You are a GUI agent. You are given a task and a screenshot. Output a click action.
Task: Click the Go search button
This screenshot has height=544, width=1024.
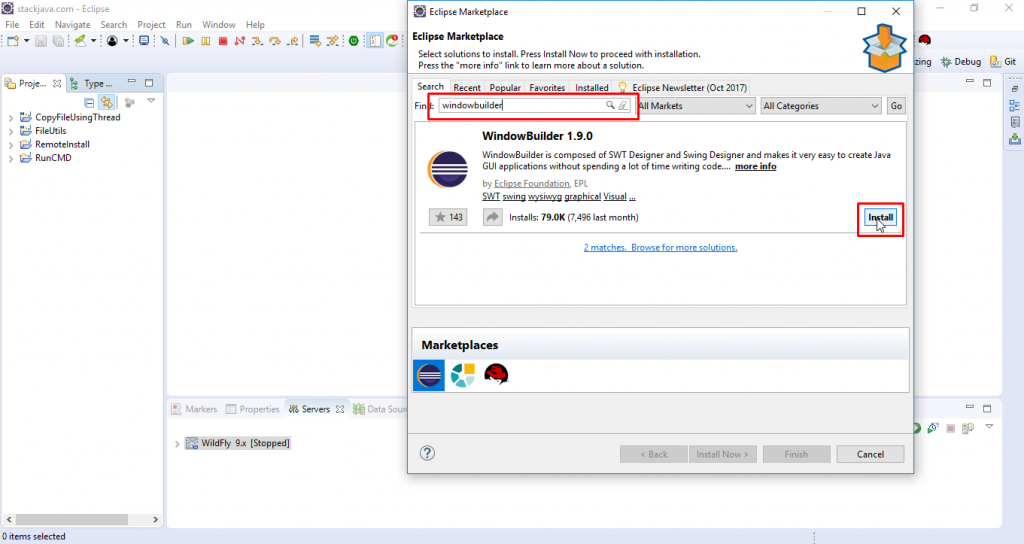pos(896,106)
